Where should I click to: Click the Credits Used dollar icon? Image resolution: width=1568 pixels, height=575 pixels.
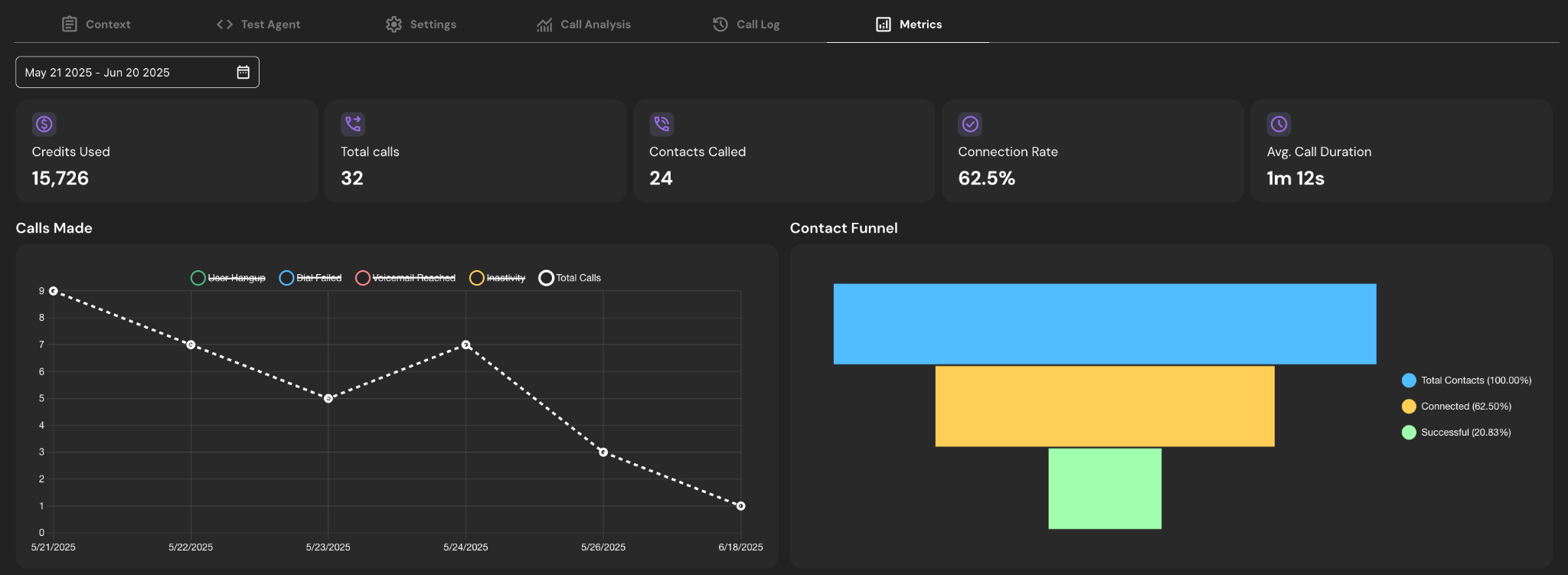44,124
